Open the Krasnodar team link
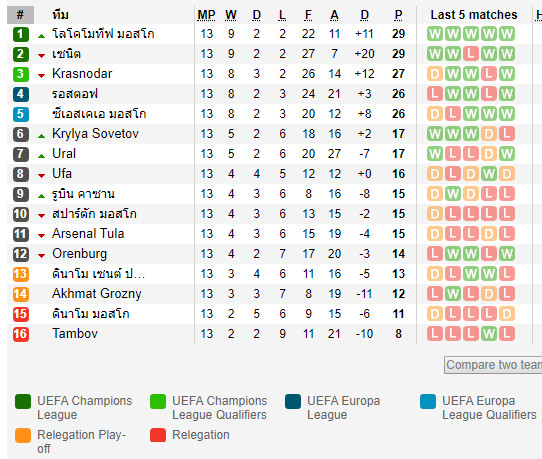Image resolution: width=542 pixels, height=459 pixels. 82,73
